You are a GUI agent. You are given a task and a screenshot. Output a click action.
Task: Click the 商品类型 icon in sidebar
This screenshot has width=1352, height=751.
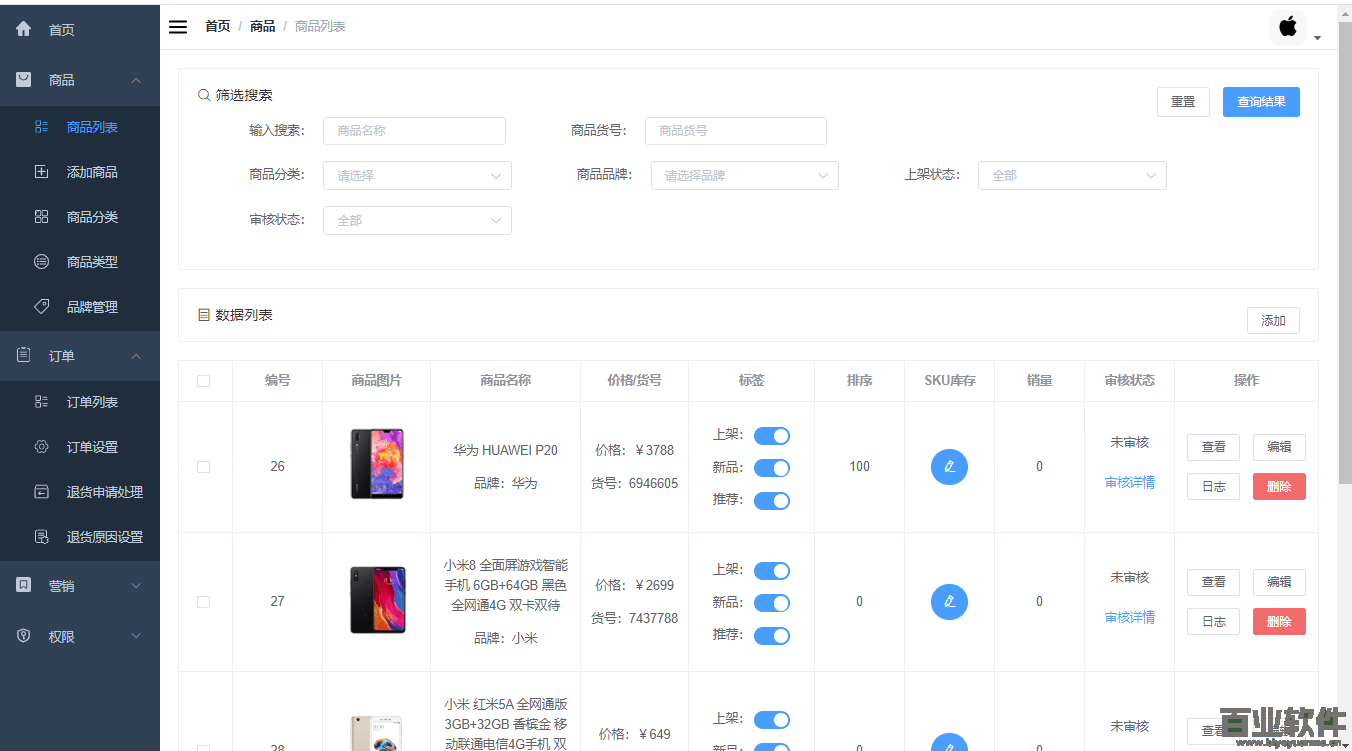click(41, 262)
